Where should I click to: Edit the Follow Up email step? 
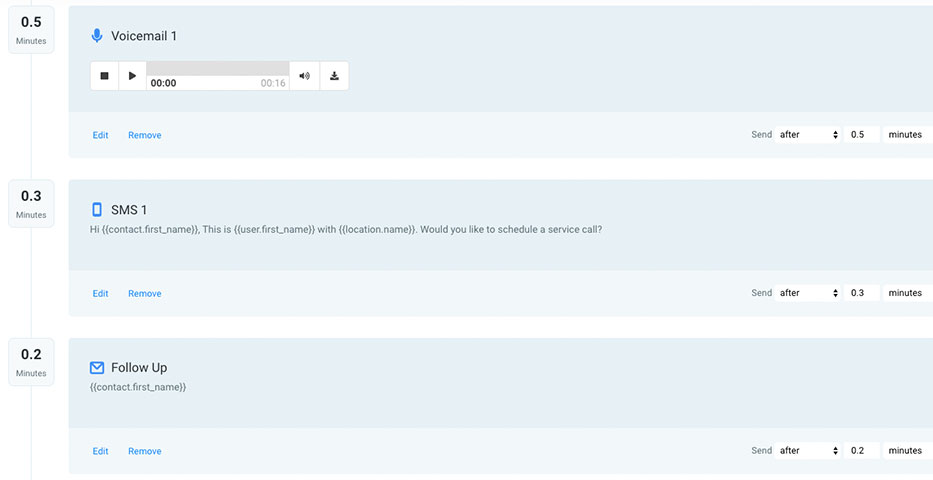(101, 451)
